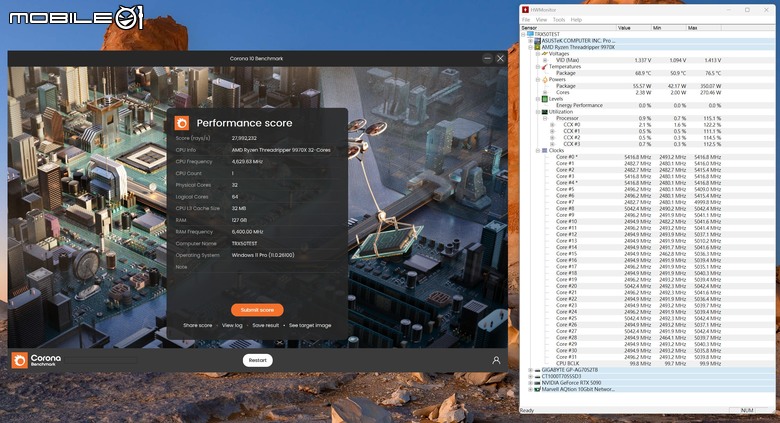780x423 pixels.
Task: Expand the GIGABYTE GP-AG70S2TB node
Action: tap(530, 370)
